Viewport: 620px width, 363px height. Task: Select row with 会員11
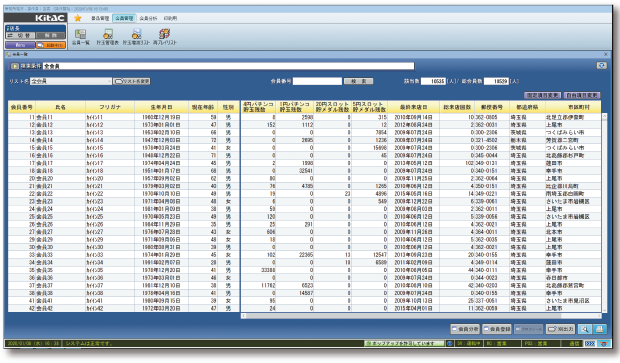point(304,117)
